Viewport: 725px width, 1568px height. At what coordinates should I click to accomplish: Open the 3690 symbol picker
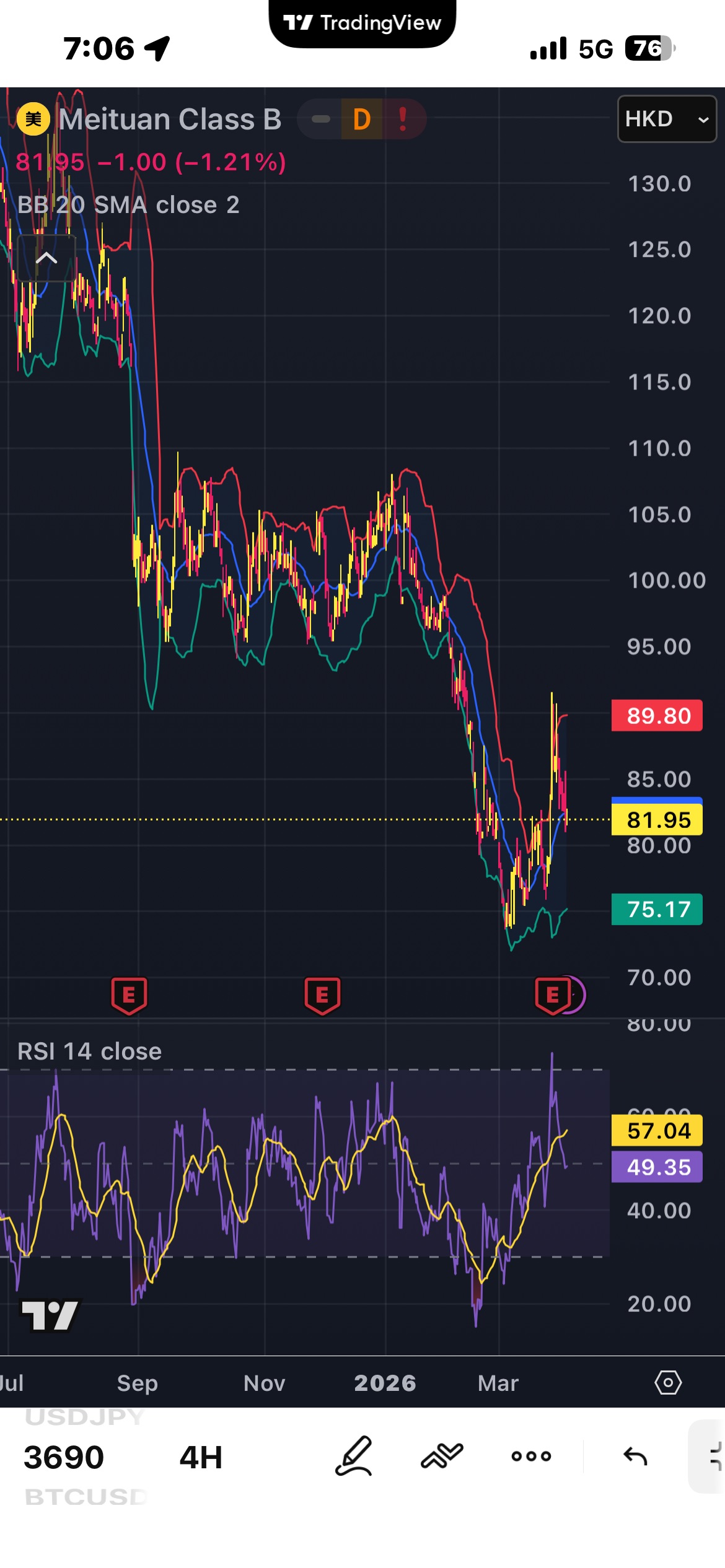64,1457
